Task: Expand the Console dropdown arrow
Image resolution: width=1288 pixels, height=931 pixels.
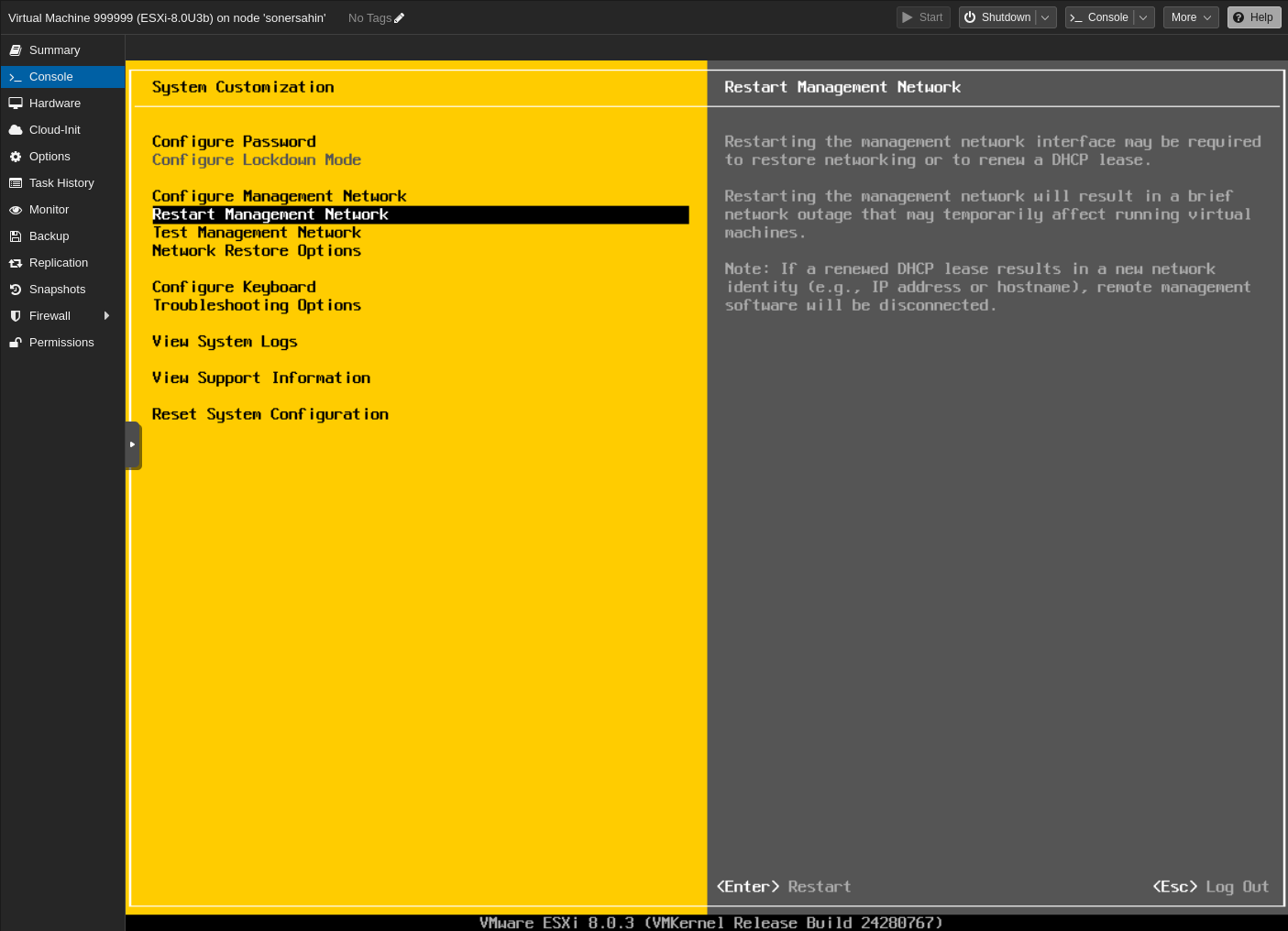Action: 1143,16
